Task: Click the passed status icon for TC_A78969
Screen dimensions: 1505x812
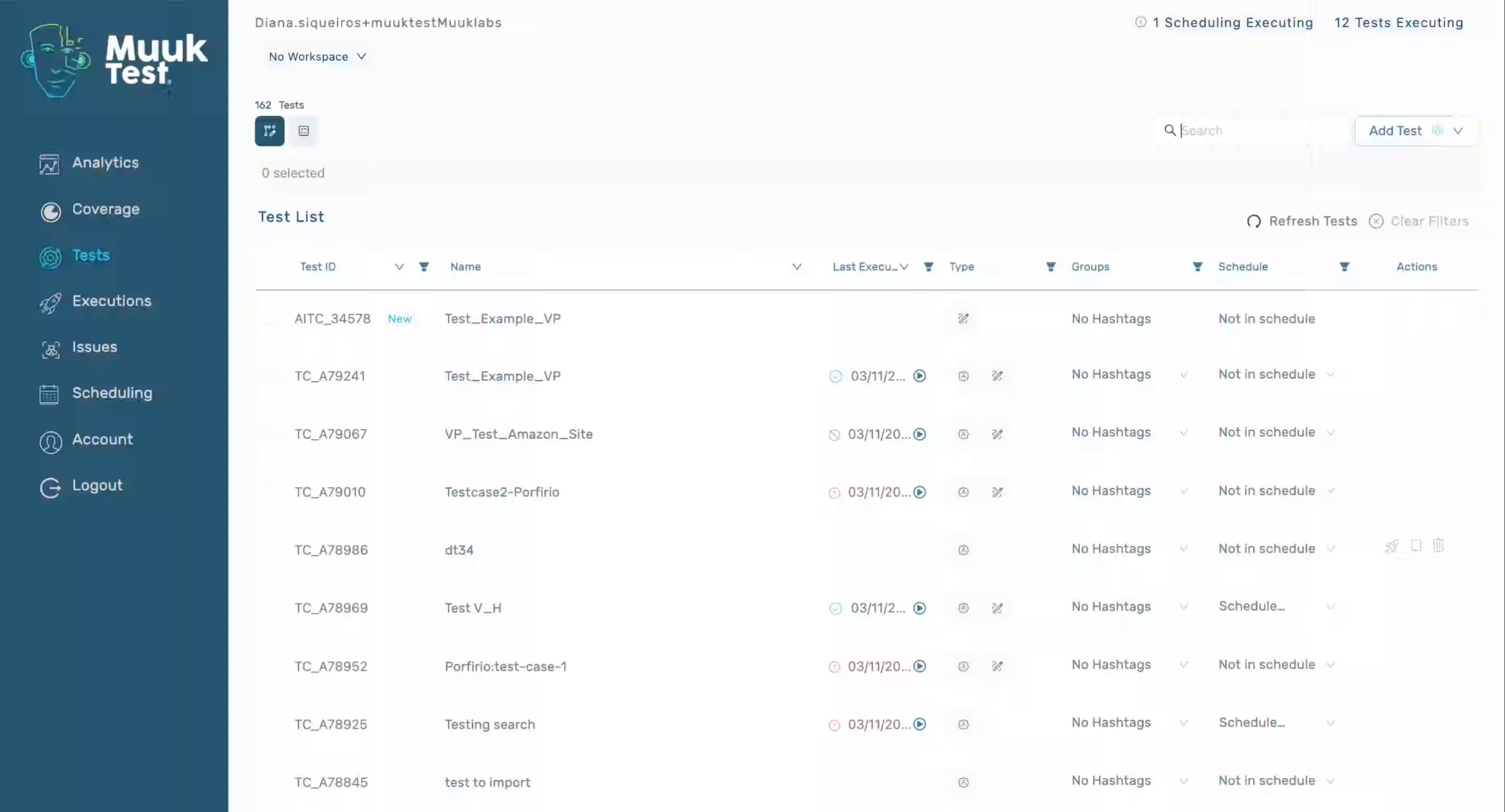Action: [x=836, y=608]
